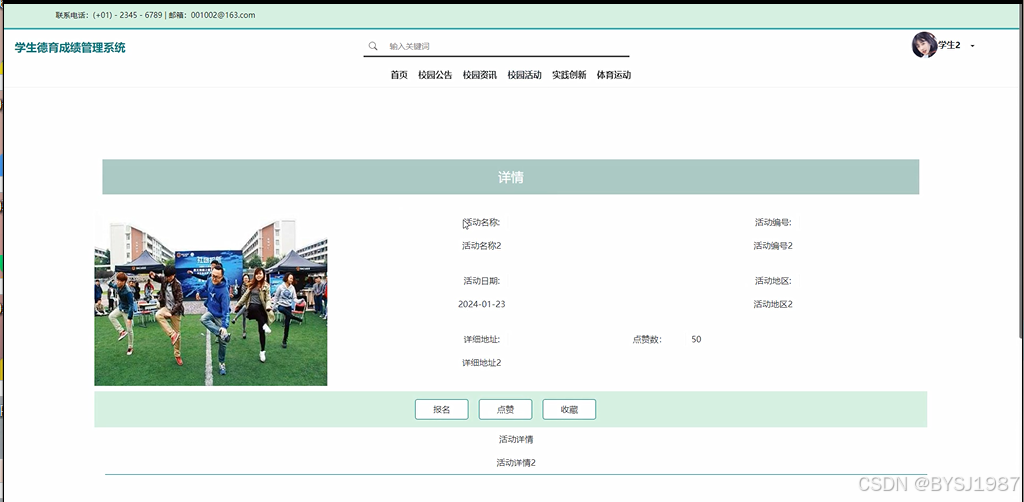Select the 活动地区2 value text
Viewport: 1024px width, 502px height.
[773, 304]
